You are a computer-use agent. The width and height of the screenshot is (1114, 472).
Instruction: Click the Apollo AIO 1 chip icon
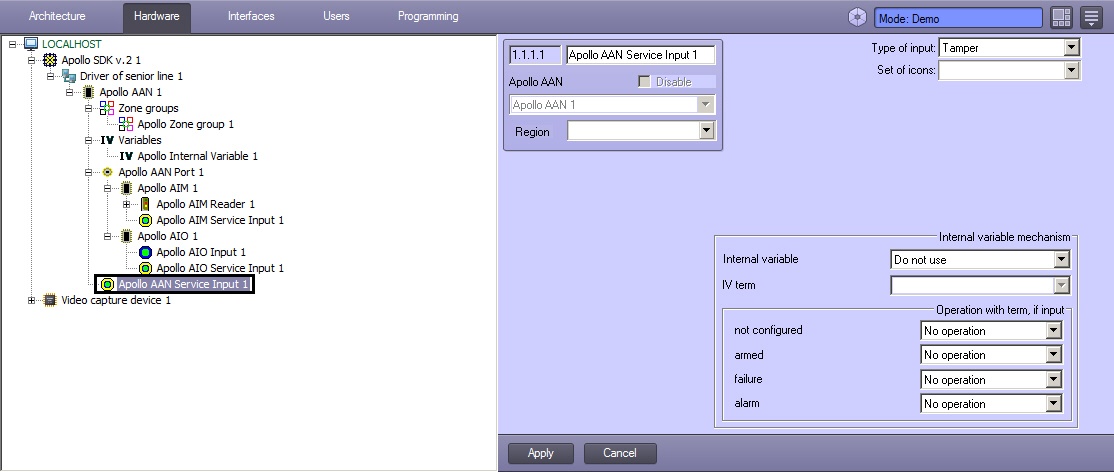click(x=126, y=236)
